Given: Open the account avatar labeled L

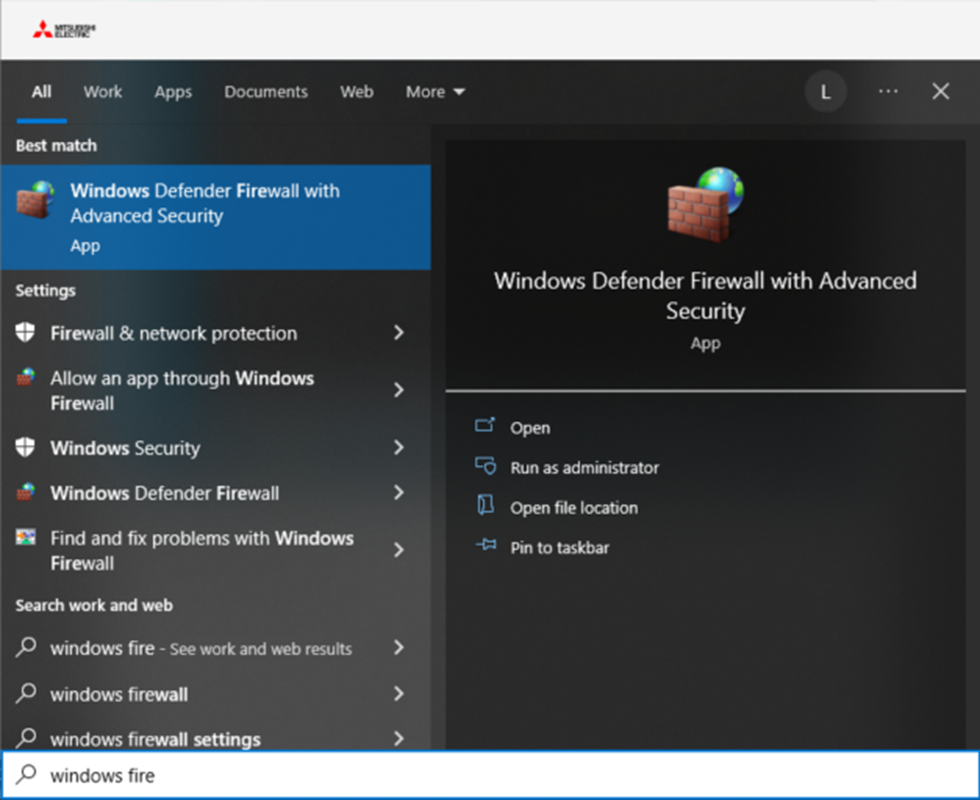Looking at the screenshot, I should point(825,92).
